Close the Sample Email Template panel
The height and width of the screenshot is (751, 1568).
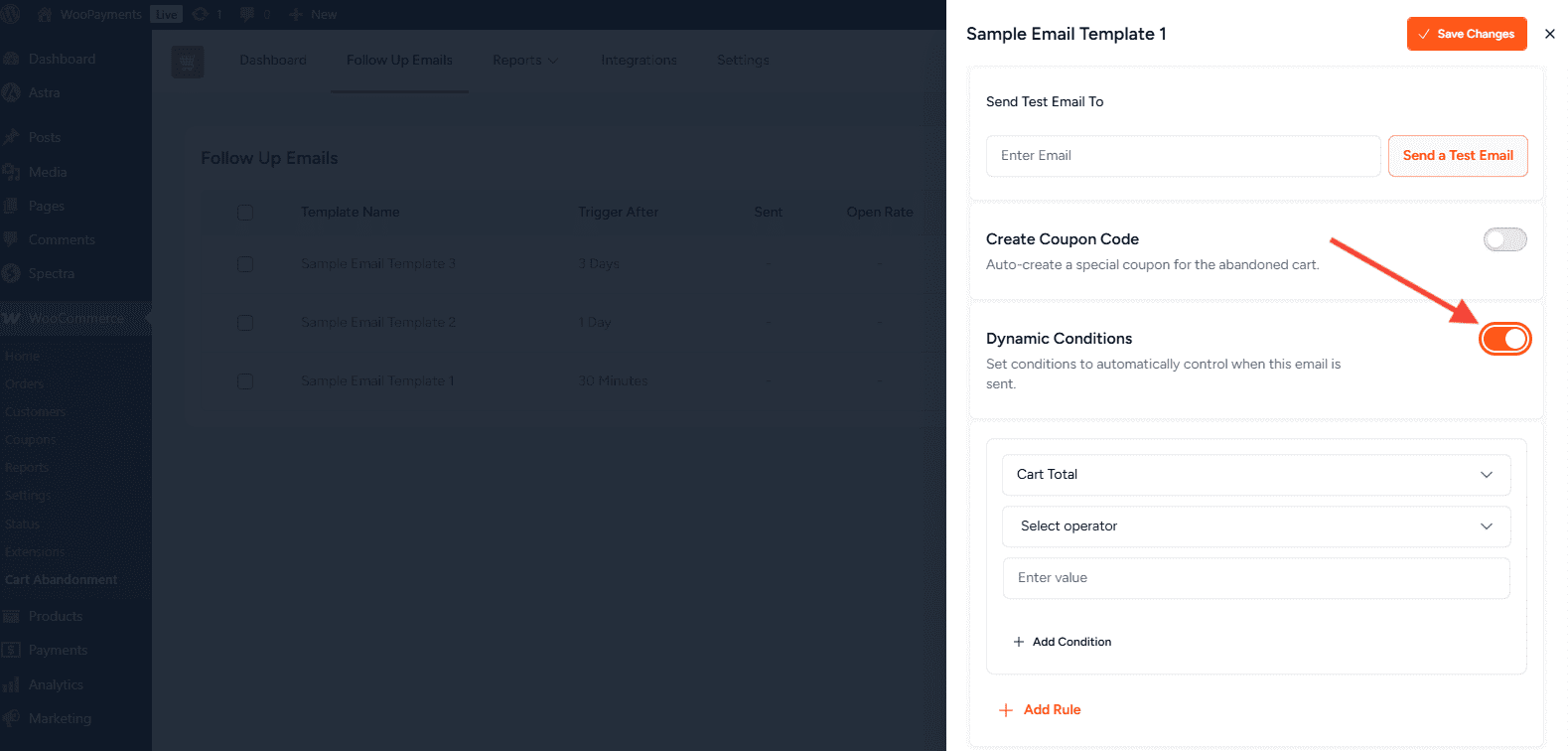pos(1549,34)
